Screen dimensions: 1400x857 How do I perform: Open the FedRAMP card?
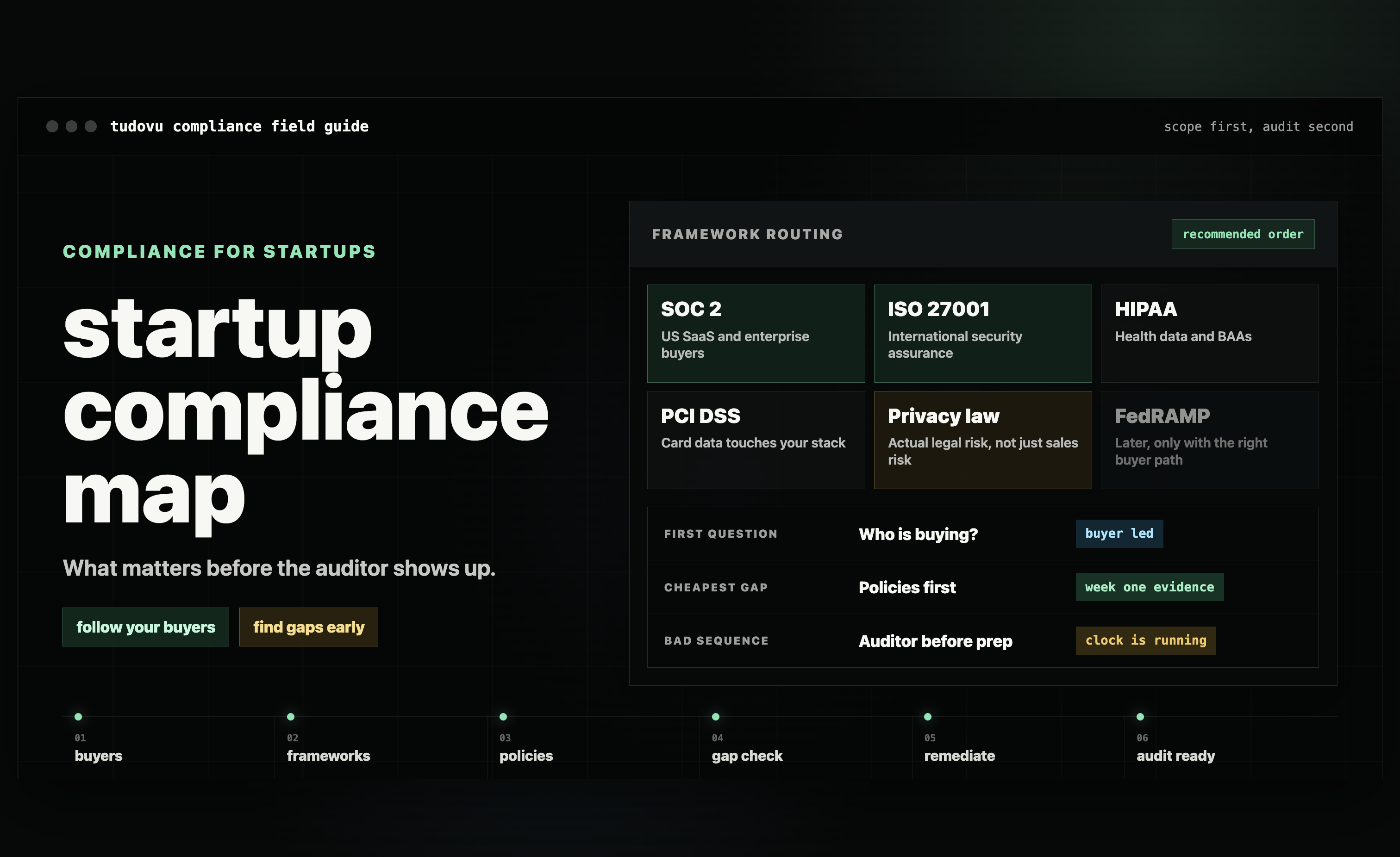click(1209, 440)
